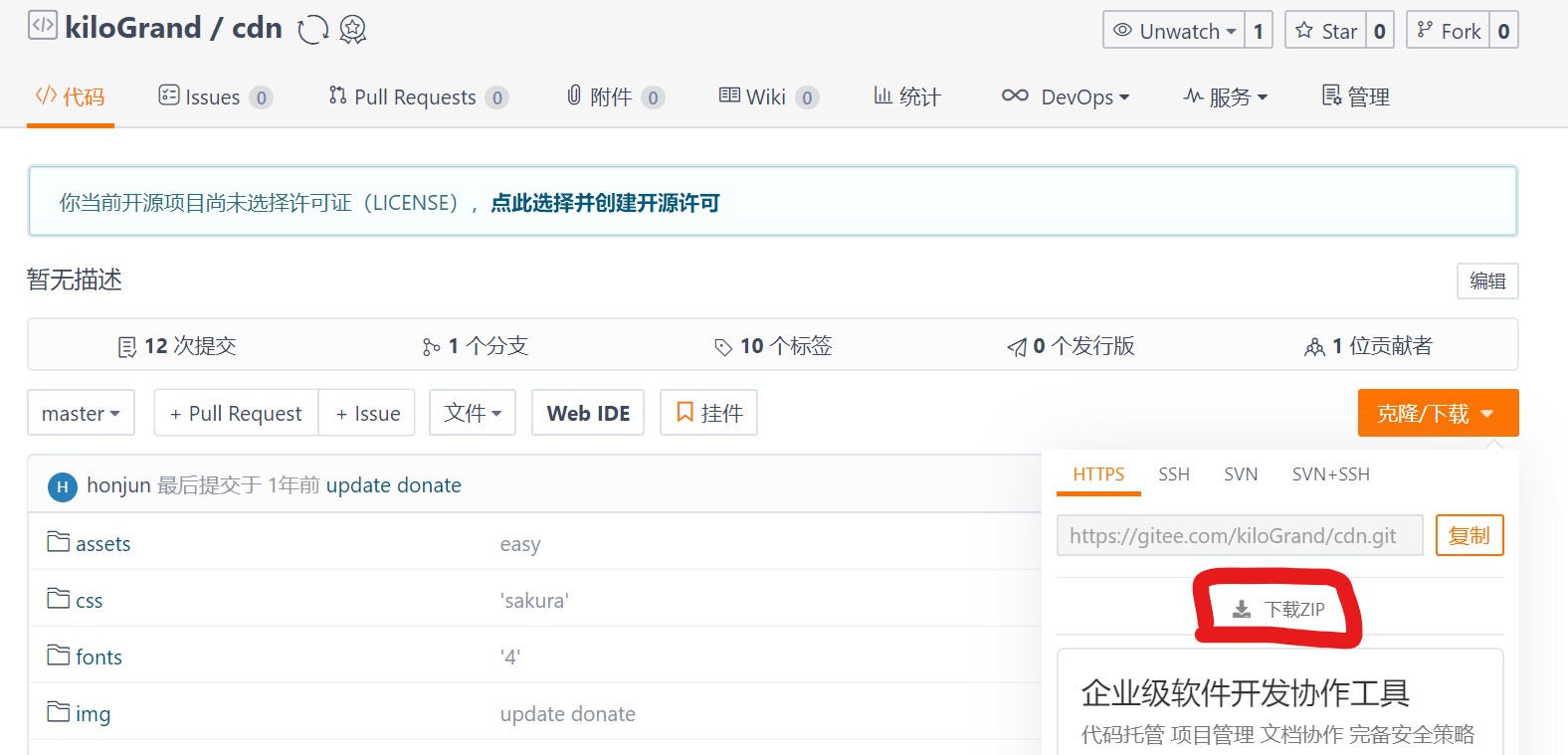
Task: Click the honjun avatar icon
Action: tap(62, 486)
